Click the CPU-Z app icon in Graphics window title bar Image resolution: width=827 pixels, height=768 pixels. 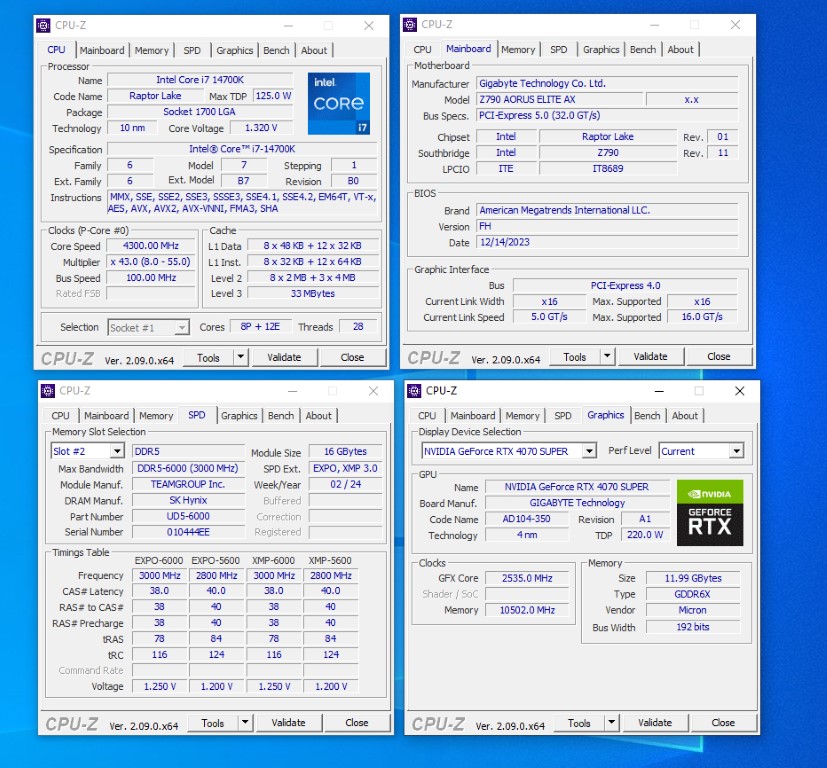coord(415,391)
